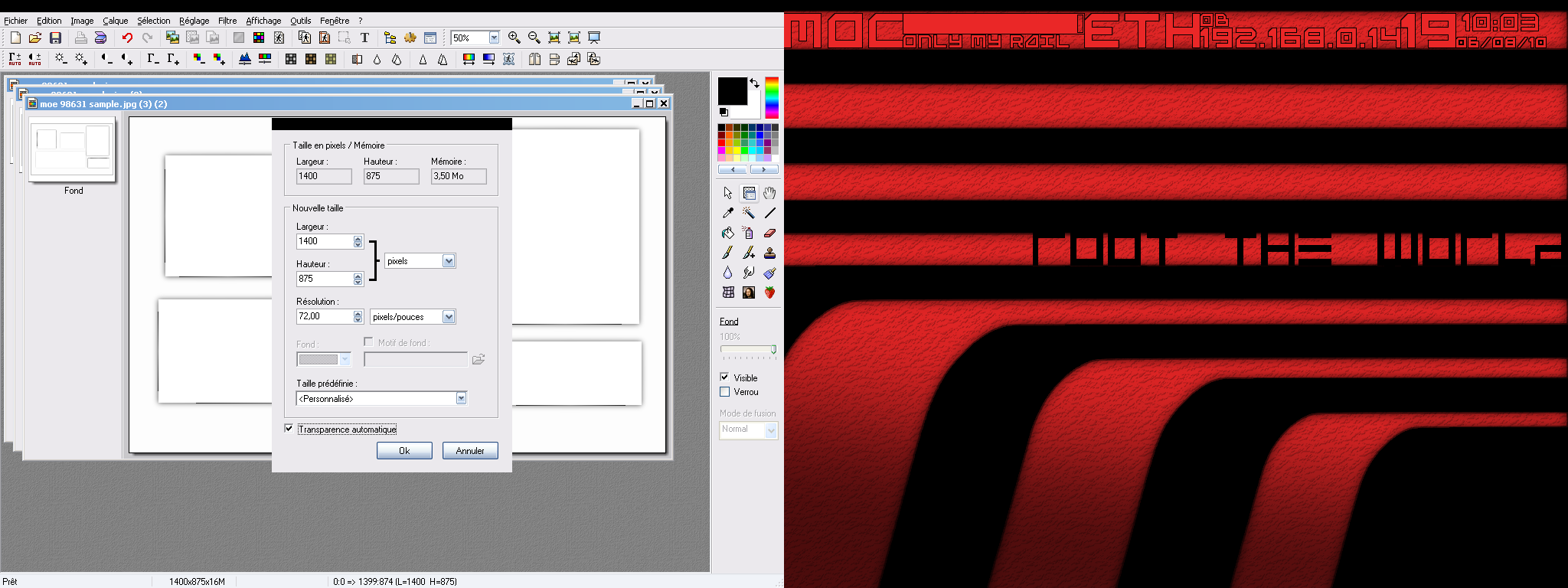Viewport: 1568px width, 588px height.
Task: Save the image with the floppy disk icon
Action: tap(55, 38)
